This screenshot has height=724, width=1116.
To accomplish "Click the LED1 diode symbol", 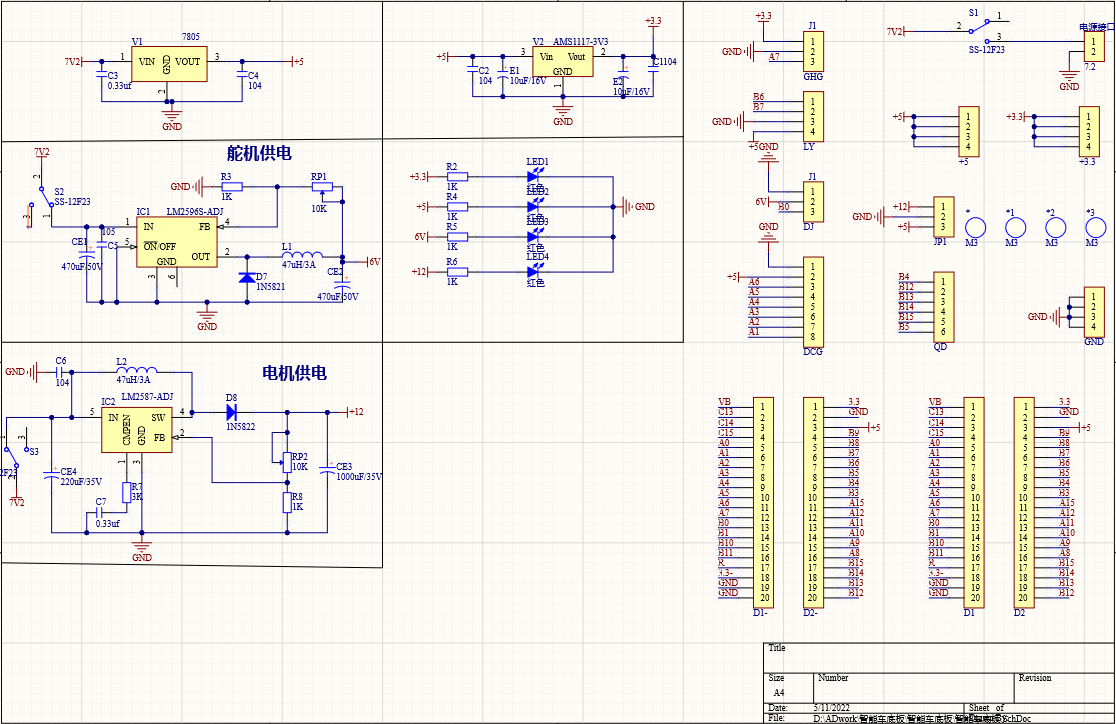I will click(535, 176).
